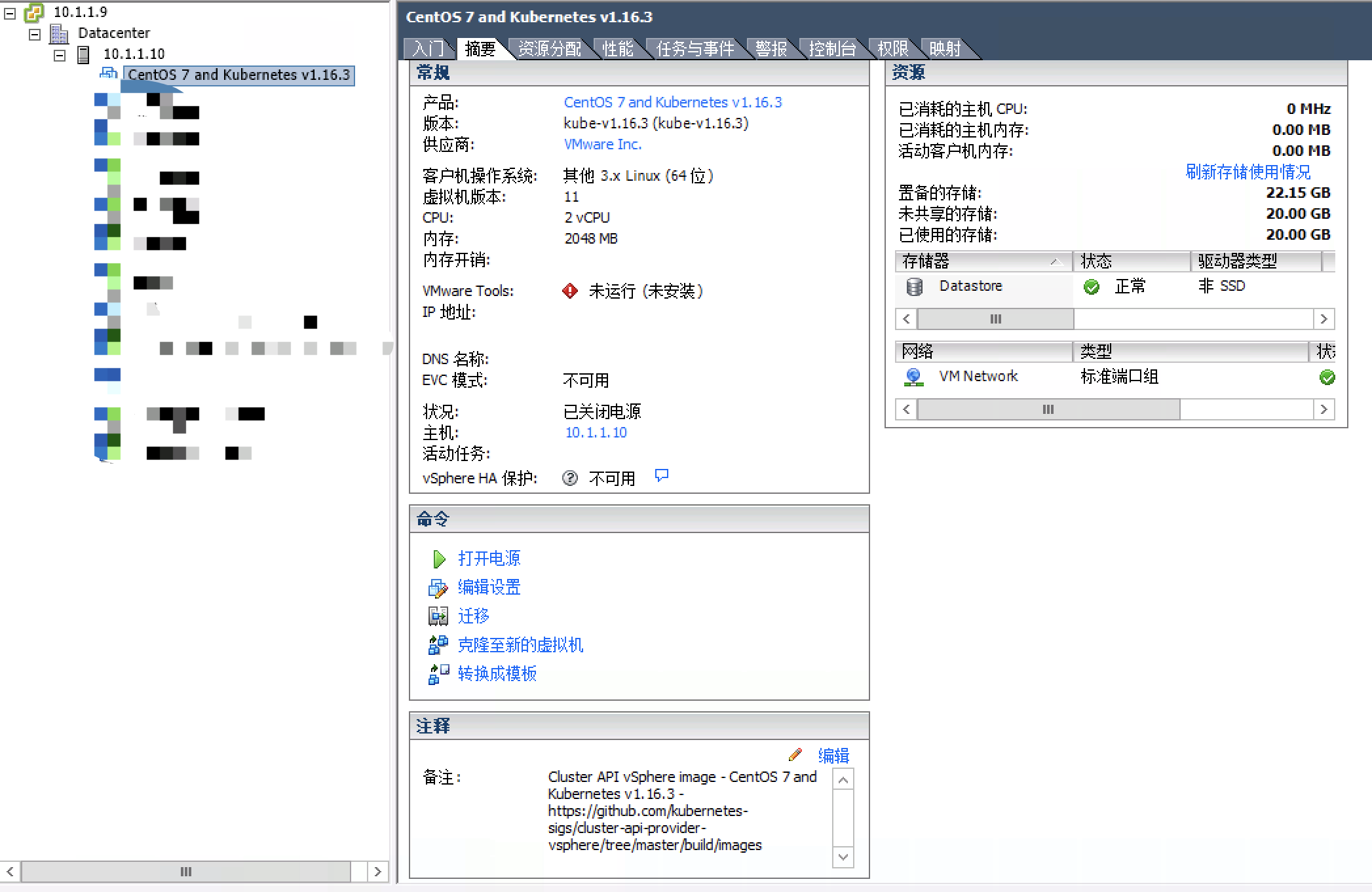Click right arrow of network list scrollbar
The image size is (1372, 892).
point(1324,409)
